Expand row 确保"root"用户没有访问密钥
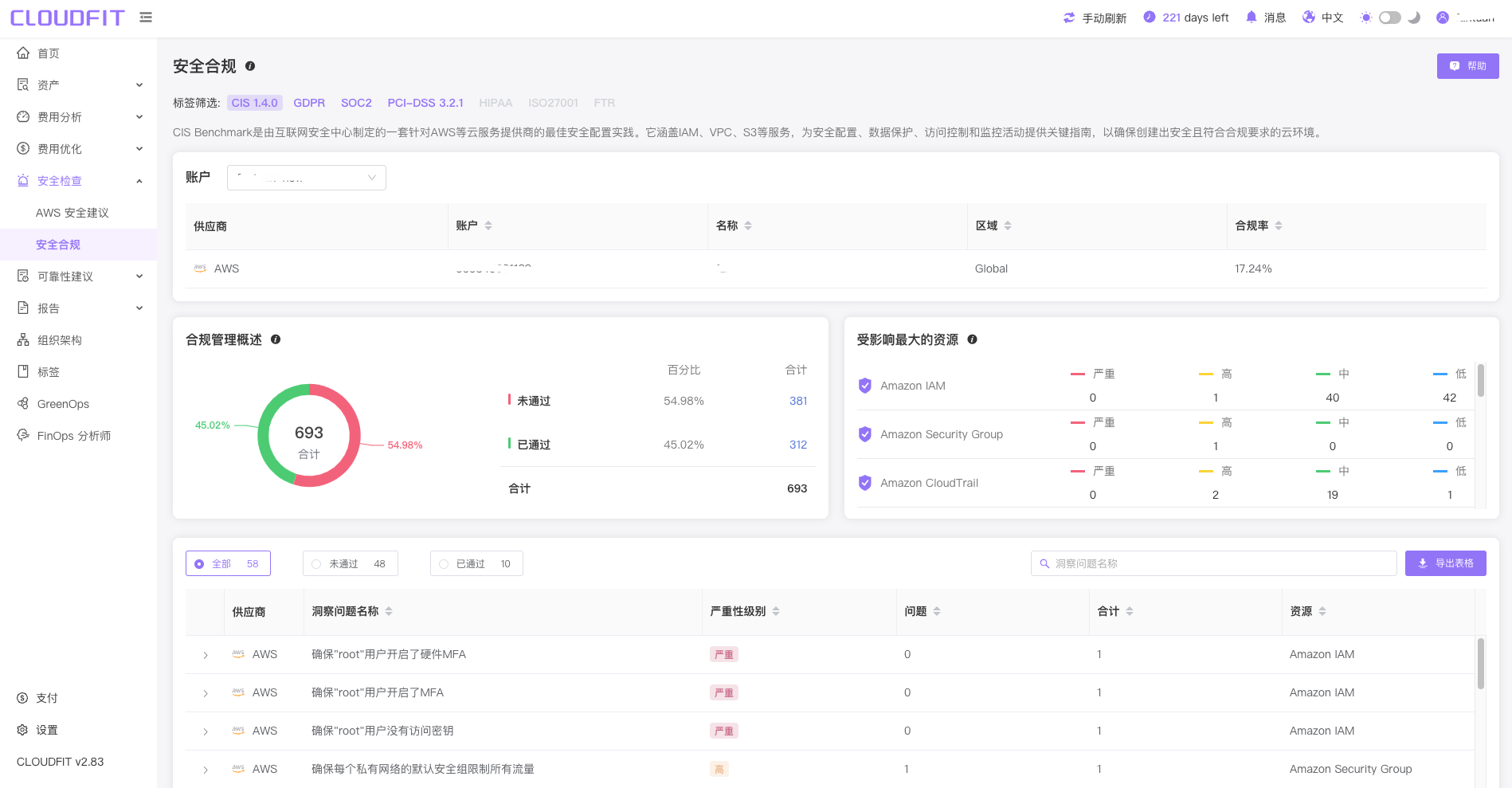The width and height of the screenshot is (1512, 788). point(206,731)
